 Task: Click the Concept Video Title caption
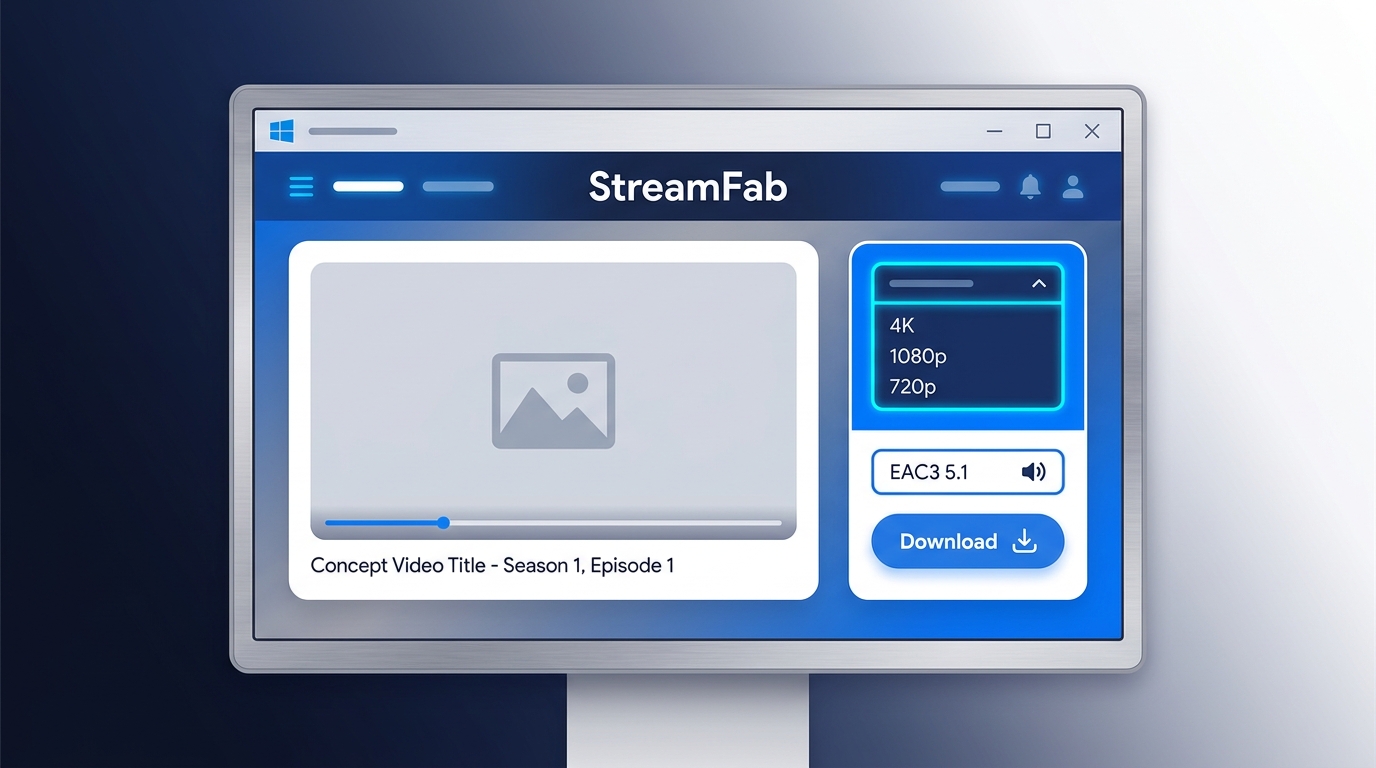tap(492, 565)
